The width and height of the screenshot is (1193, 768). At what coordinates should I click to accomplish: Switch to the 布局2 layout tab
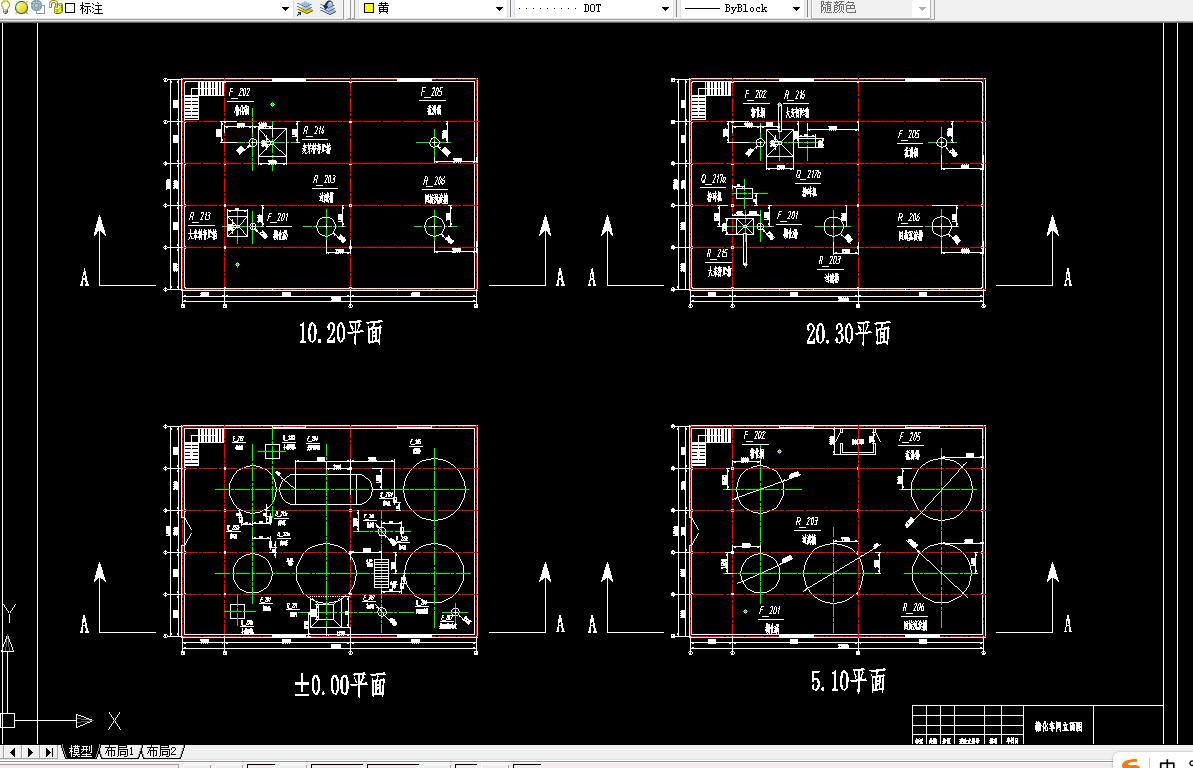tap(161, 751)
